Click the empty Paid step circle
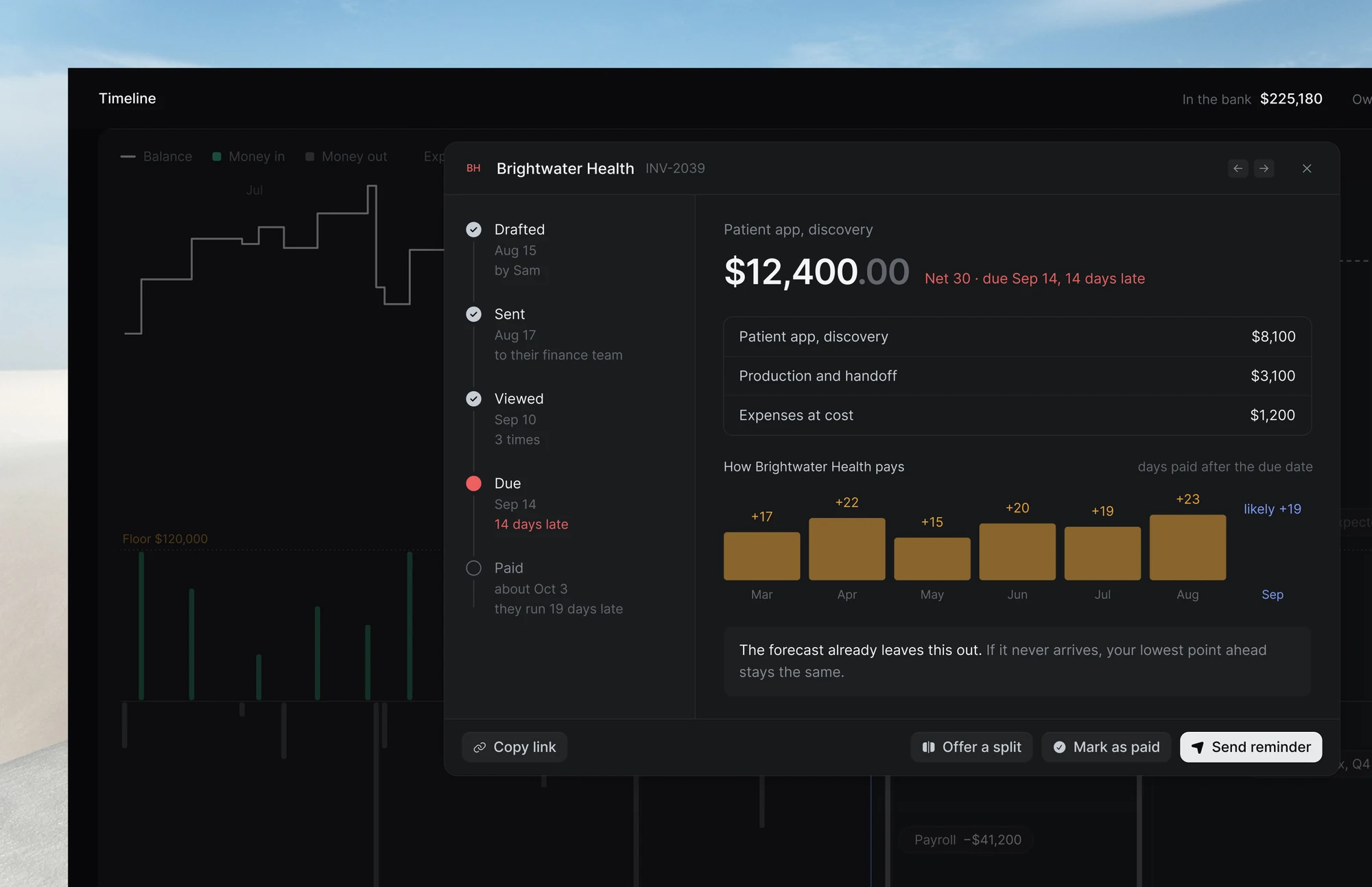 pyautogui.click(x=473, y=568)
